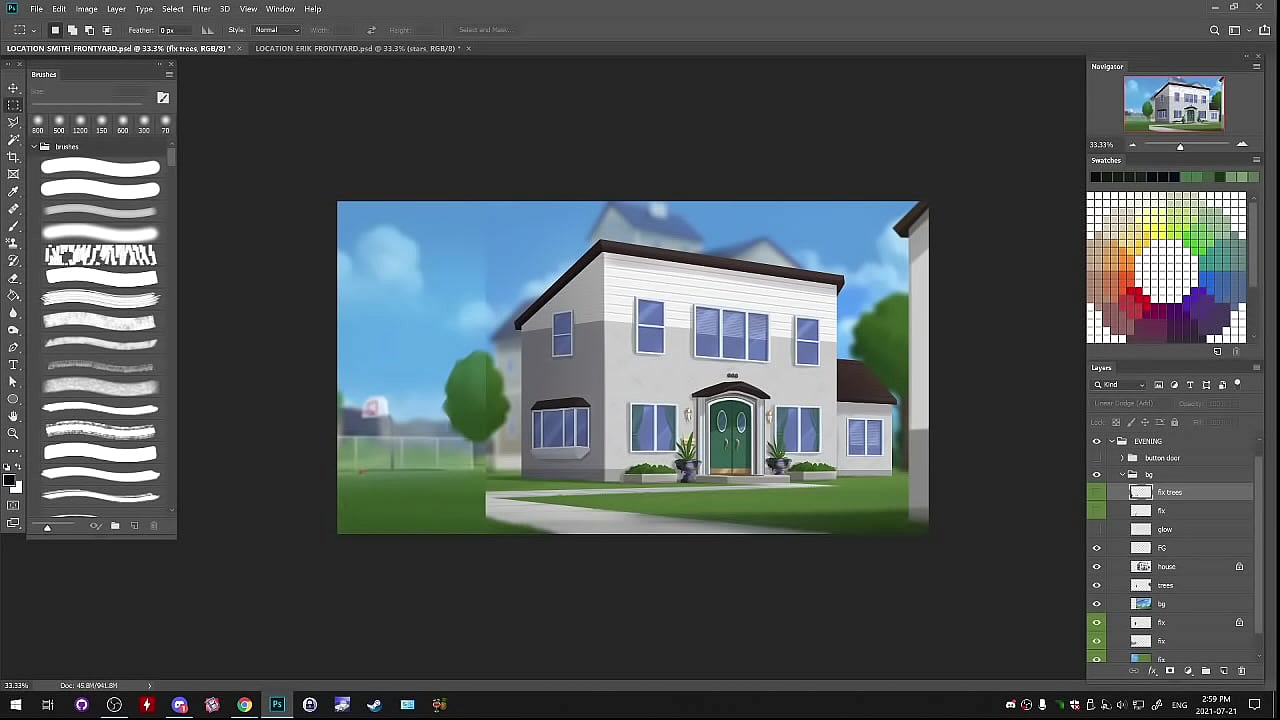Hide the trees layer
This screenshot has height=720, width=1280.
pyautogui.click(x=1096, y=585)
